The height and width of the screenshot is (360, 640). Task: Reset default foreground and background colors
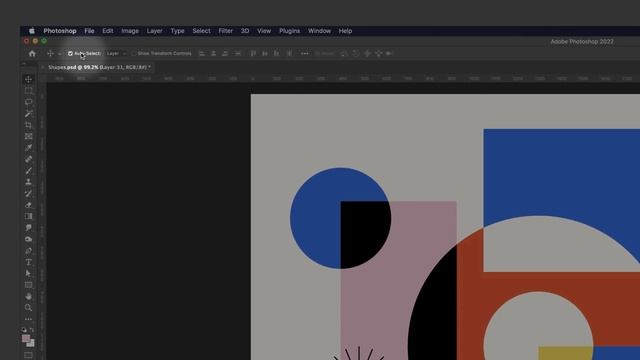[24, 330]
